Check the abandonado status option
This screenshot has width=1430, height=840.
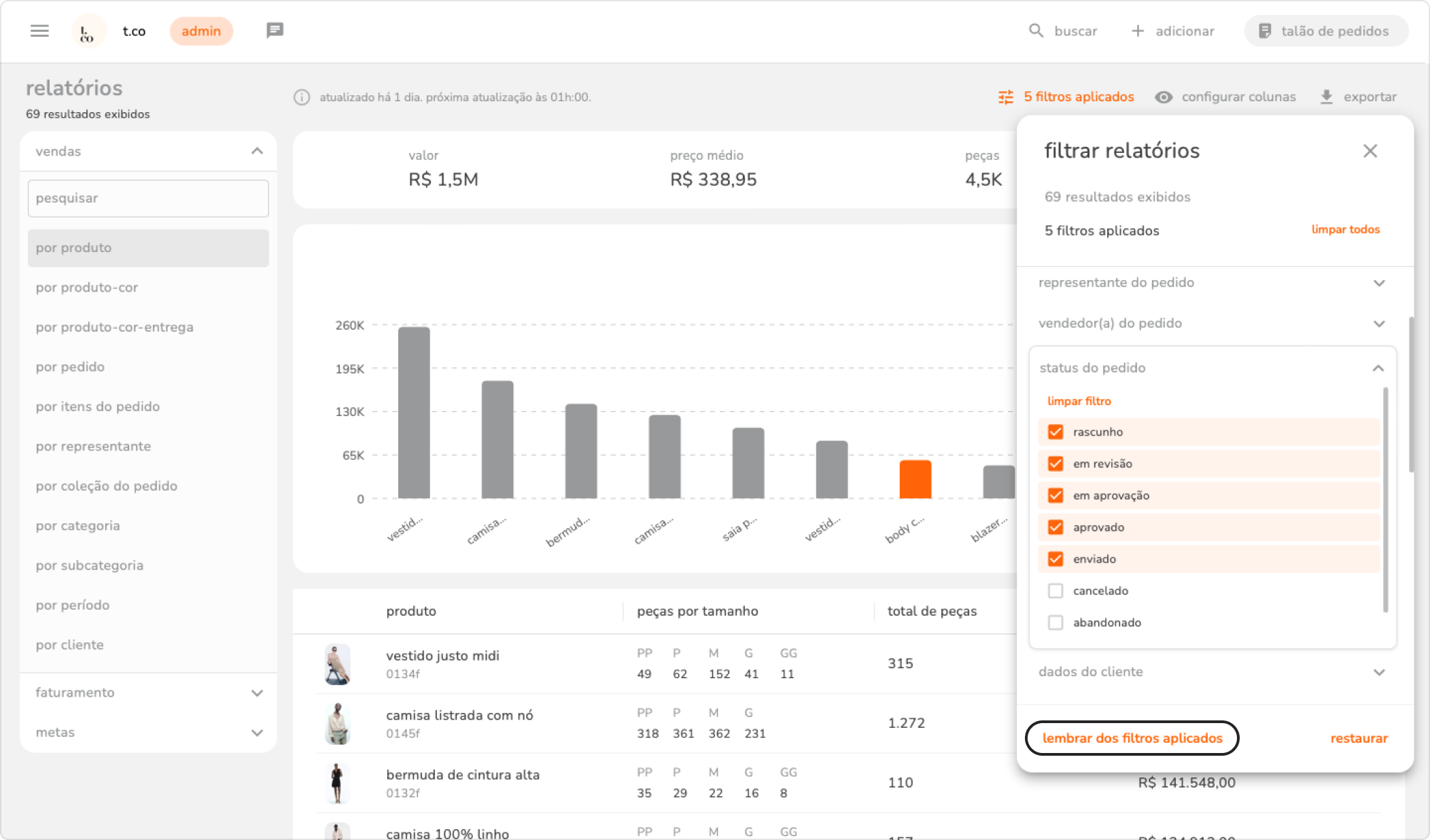coord(1056,623)
